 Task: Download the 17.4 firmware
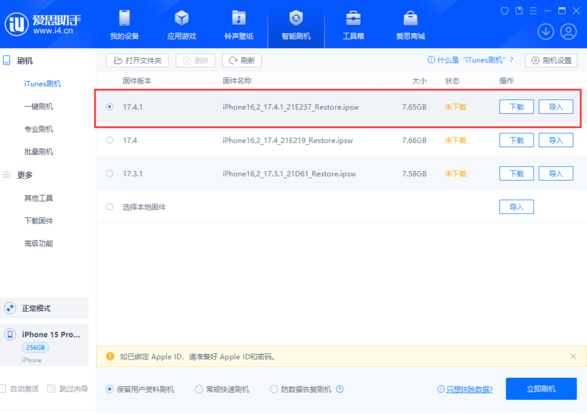pos(516,140)
